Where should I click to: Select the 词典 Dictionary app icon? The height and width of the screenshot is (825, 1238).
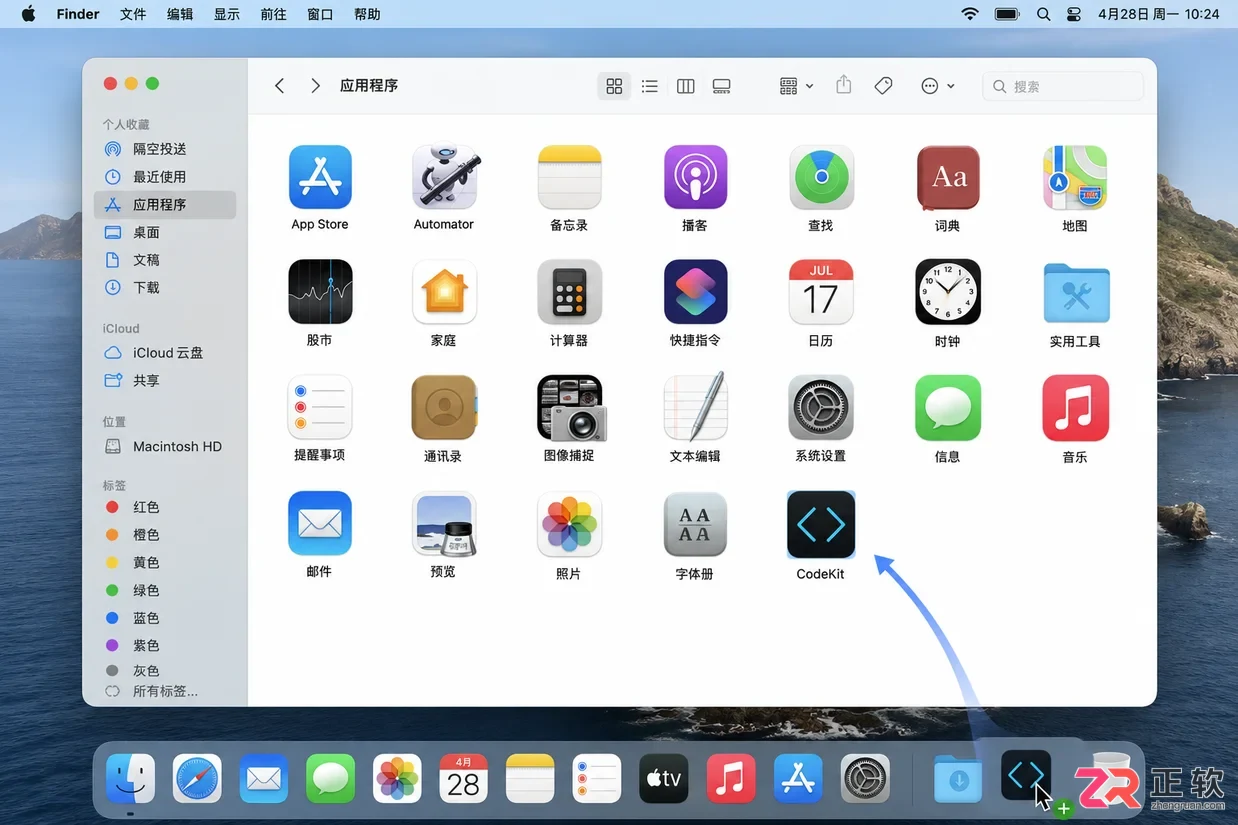coord(947,177)
